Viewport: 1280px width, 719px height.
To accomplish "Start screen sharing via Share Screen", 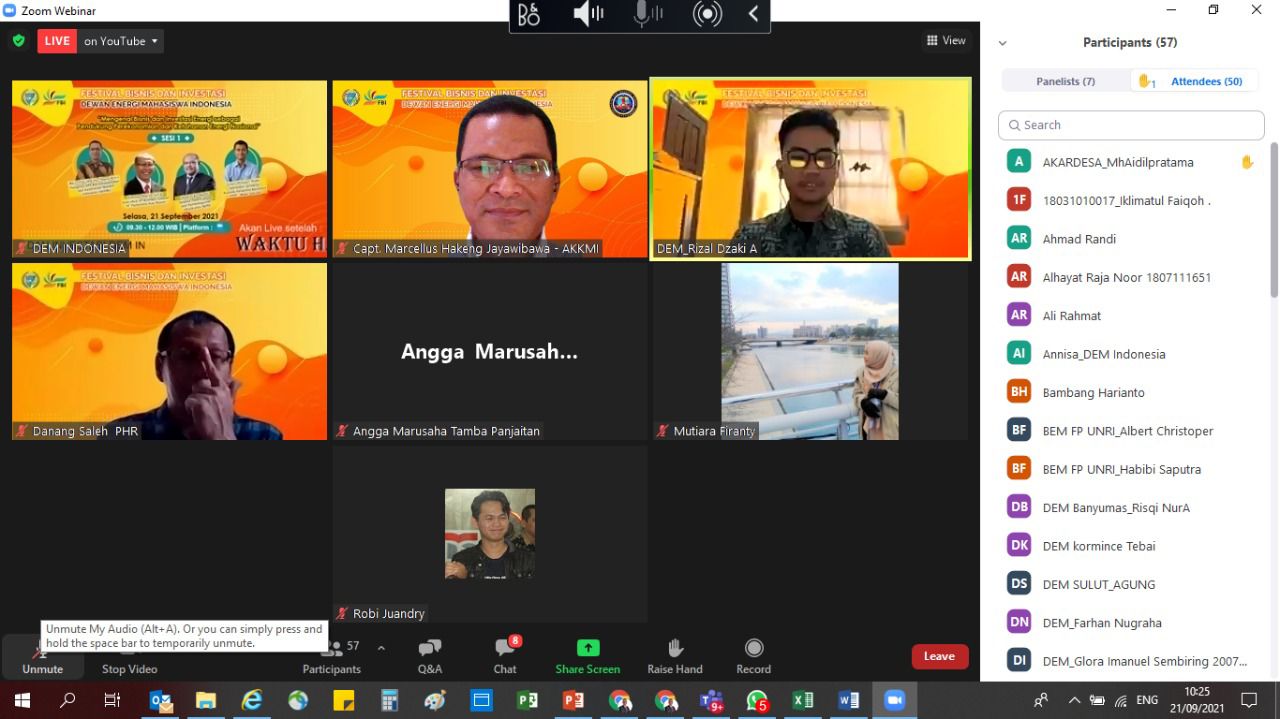I will click(587, 655).
